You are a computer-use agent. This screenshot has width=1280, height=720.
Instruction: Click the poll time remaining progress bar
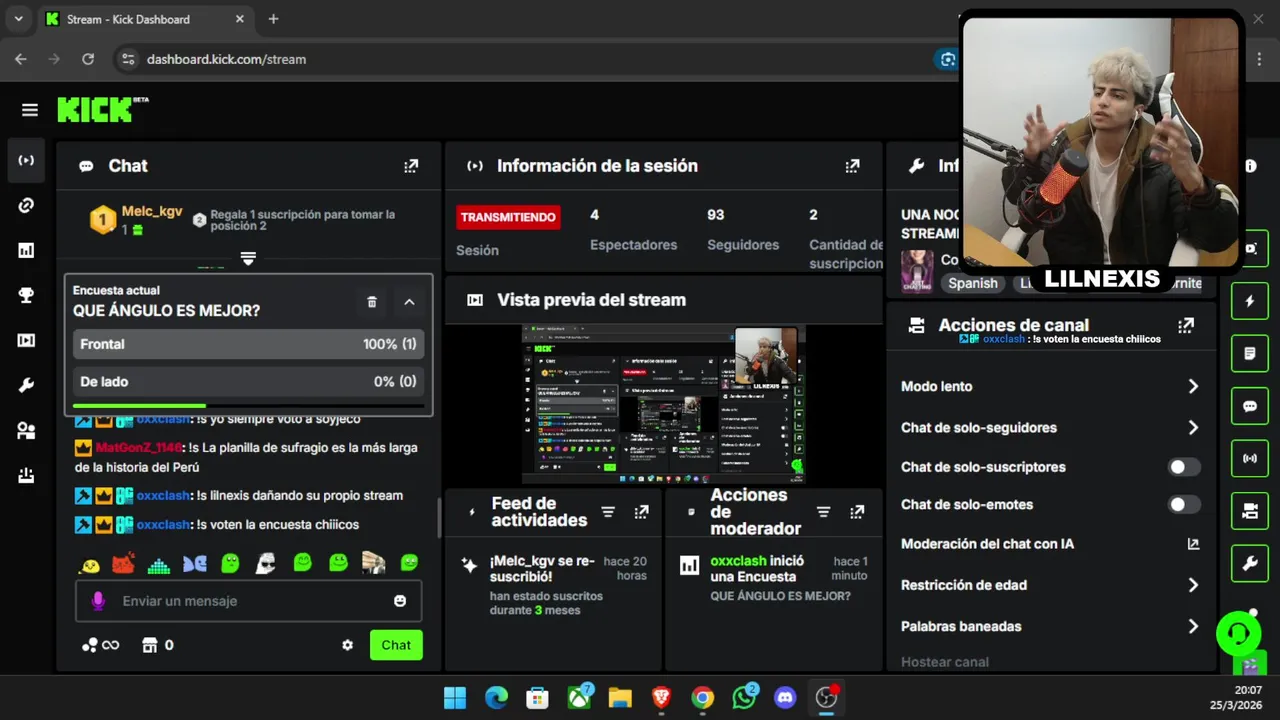tap(248, 406)
